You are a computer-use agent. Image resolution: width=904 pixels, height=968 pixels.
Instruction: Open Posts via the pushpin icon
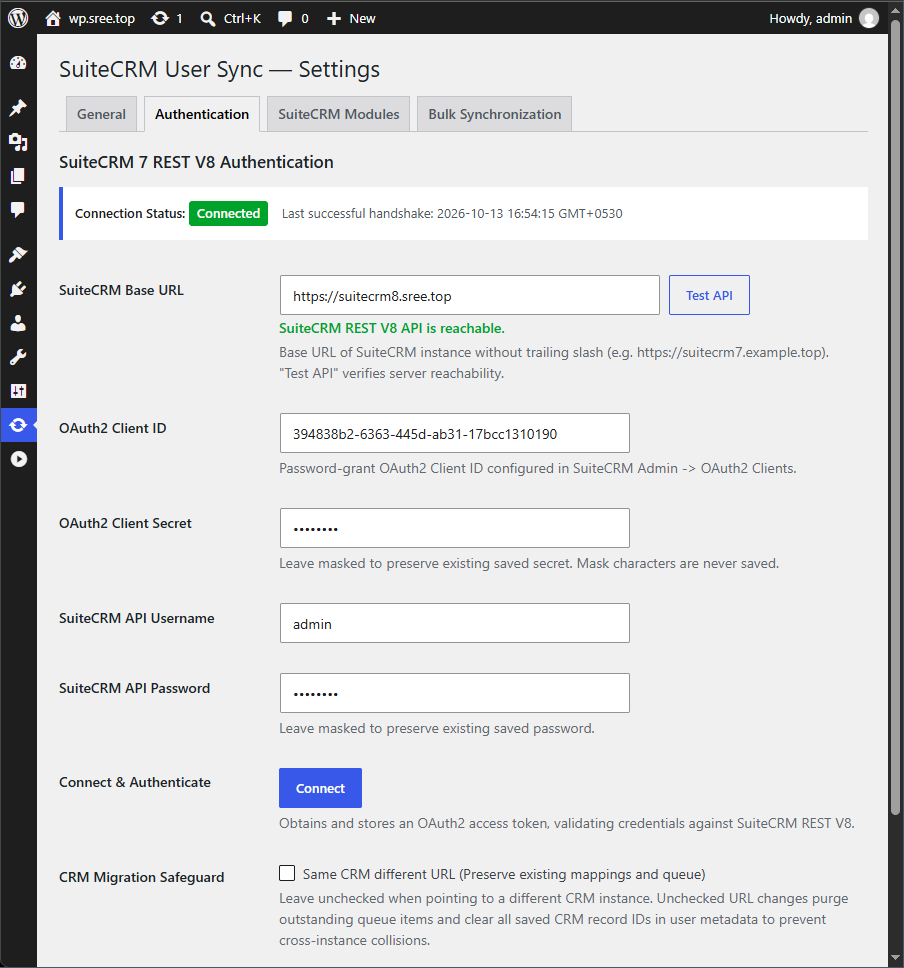18,108
